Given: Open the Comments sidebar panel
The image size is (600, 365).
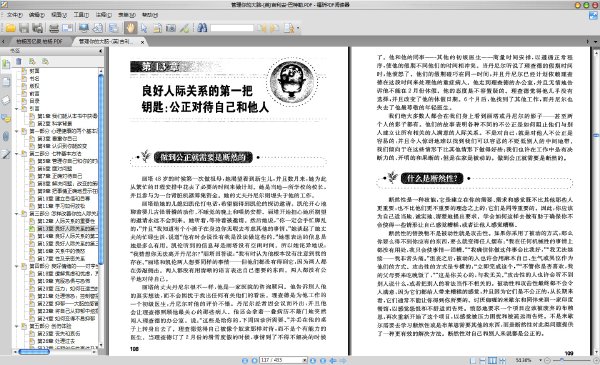Looking at the screenshot, I should click(x=6, y=118).
